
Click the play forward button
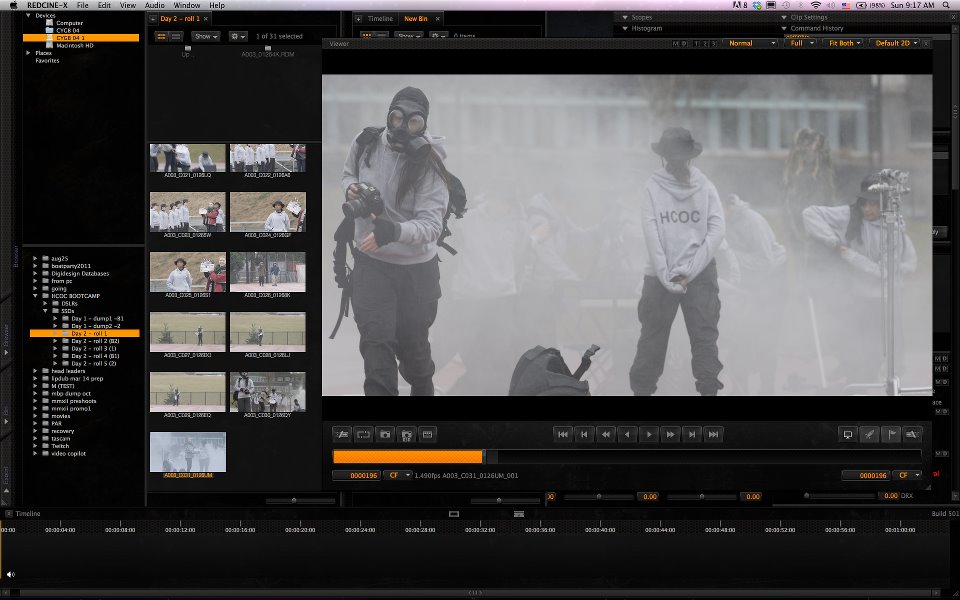649,434
